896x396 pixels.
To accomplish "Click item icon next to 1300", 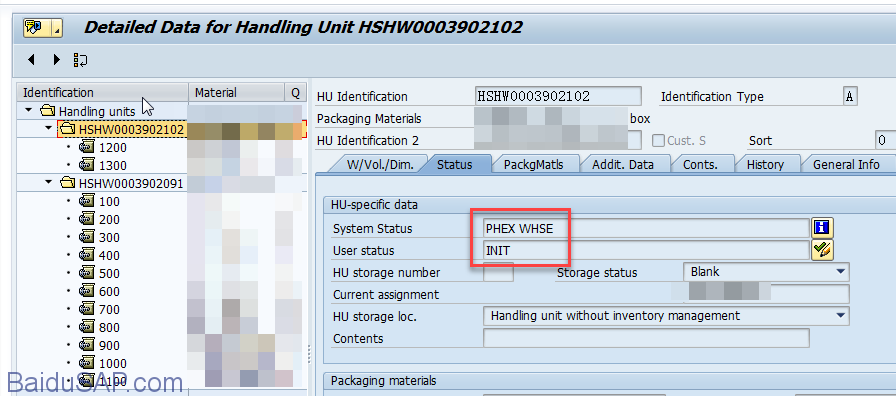I will coord(87,165).
